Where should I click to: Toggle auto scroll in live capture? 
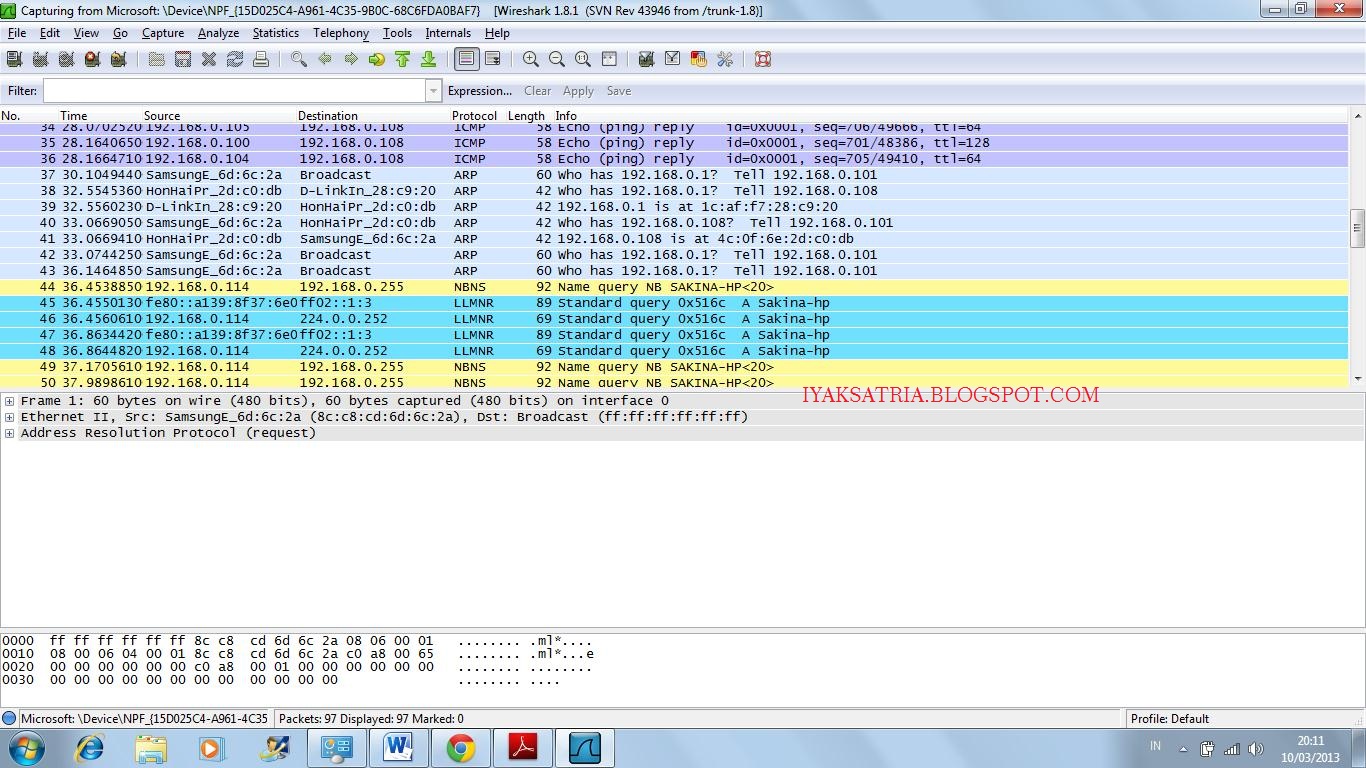click(x=493, y=59)
